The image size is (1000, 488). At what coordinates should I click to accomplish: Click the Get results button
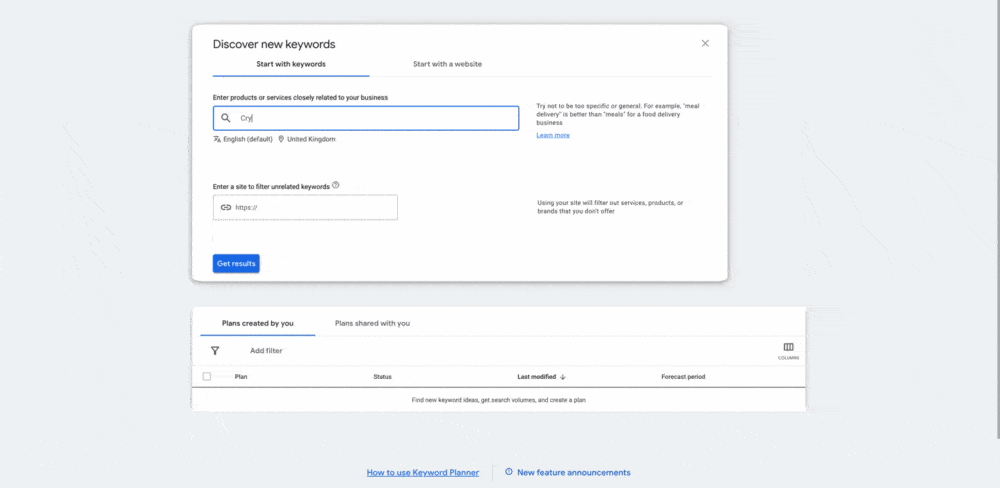[236, 263]
